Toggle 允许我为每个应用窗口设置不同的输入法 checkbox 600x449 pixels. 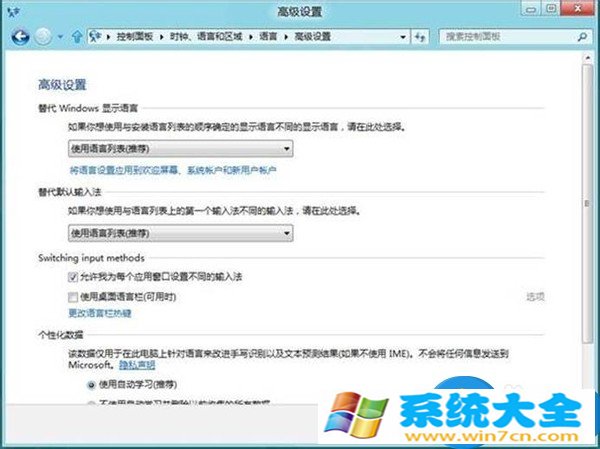(73, 277)
